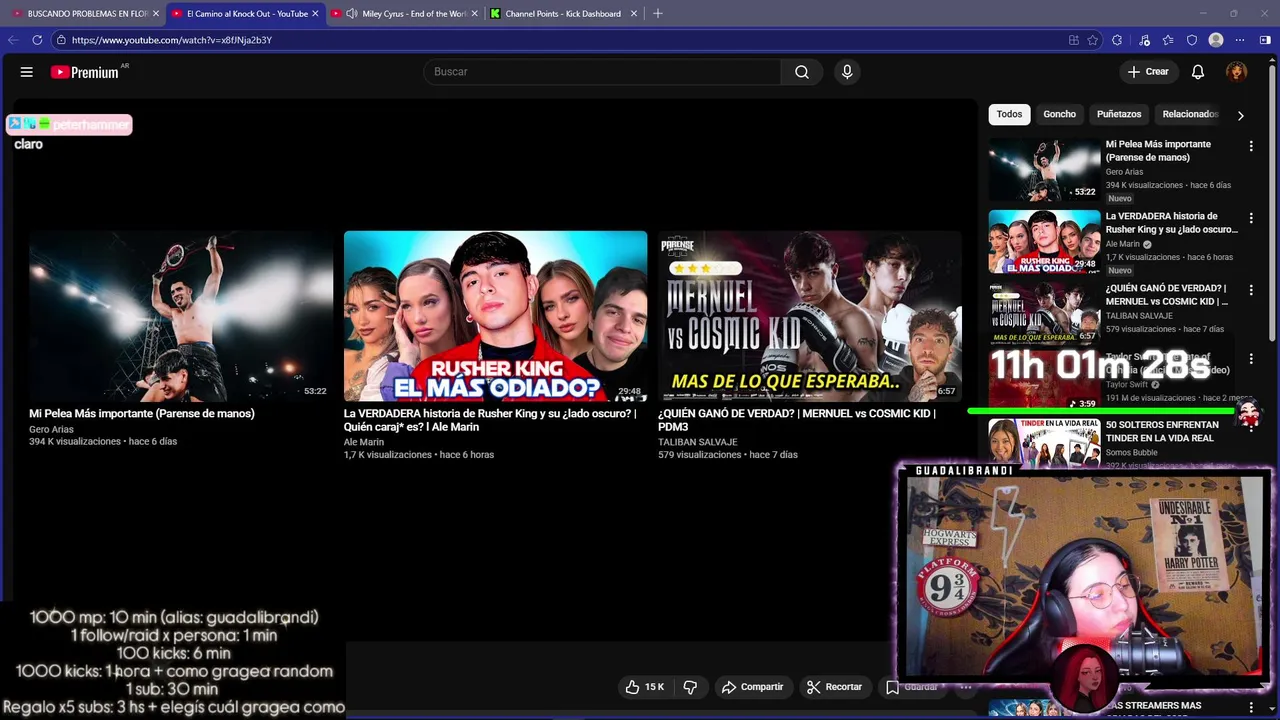Start voice search with microphone
This screenshot has height=720, width=1280.
[847, 72]
